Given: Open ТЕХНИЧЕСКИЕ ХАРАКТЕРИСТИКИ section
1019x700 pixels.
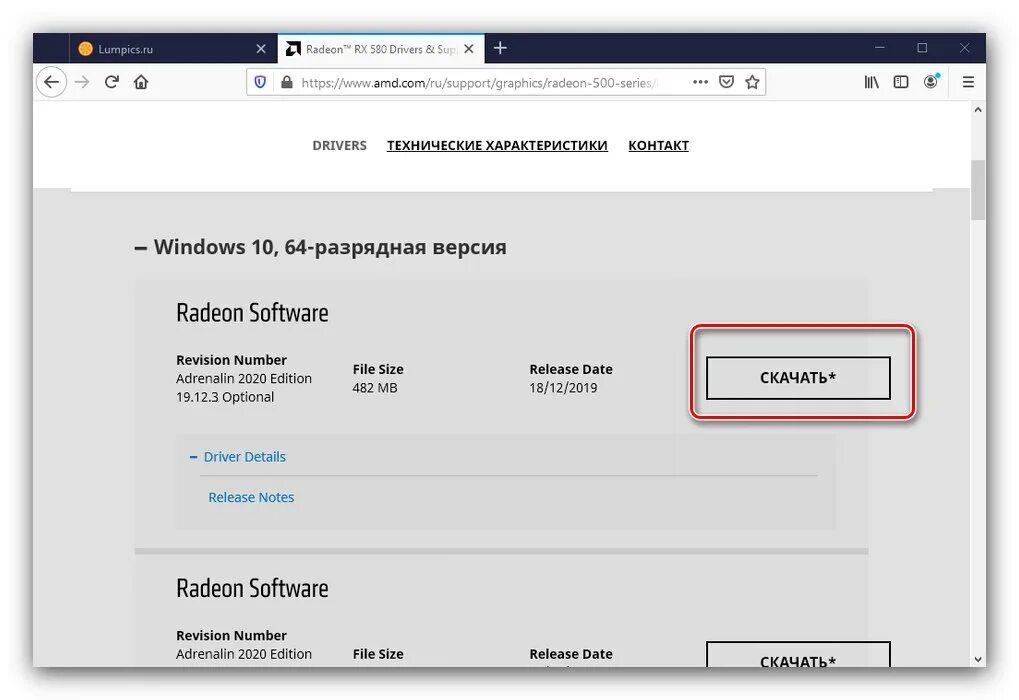Looking at the screenshot, I should 497,146.
